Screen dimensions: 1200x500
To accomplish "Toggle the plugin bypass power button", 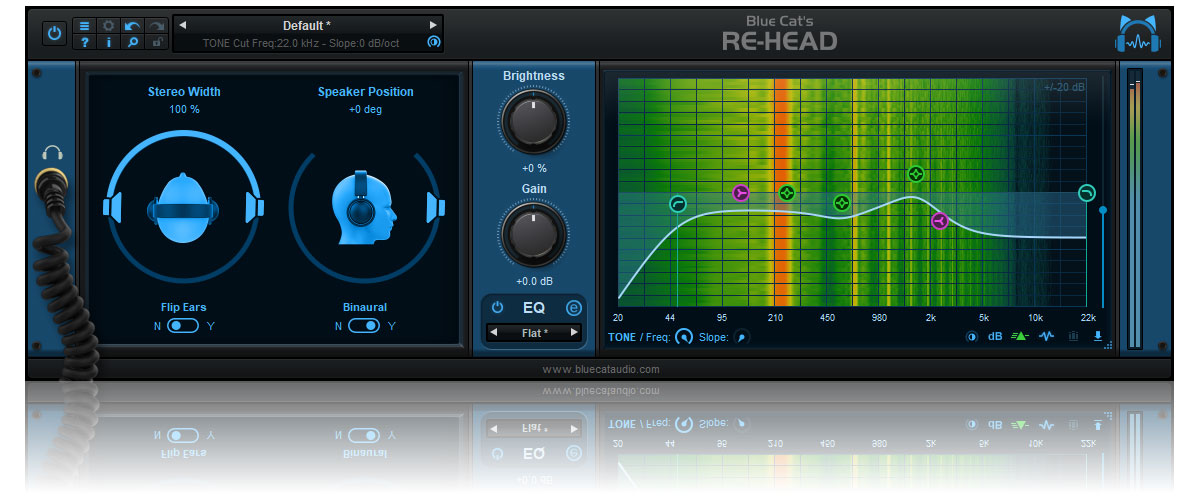I will click(x=54, y=33).
